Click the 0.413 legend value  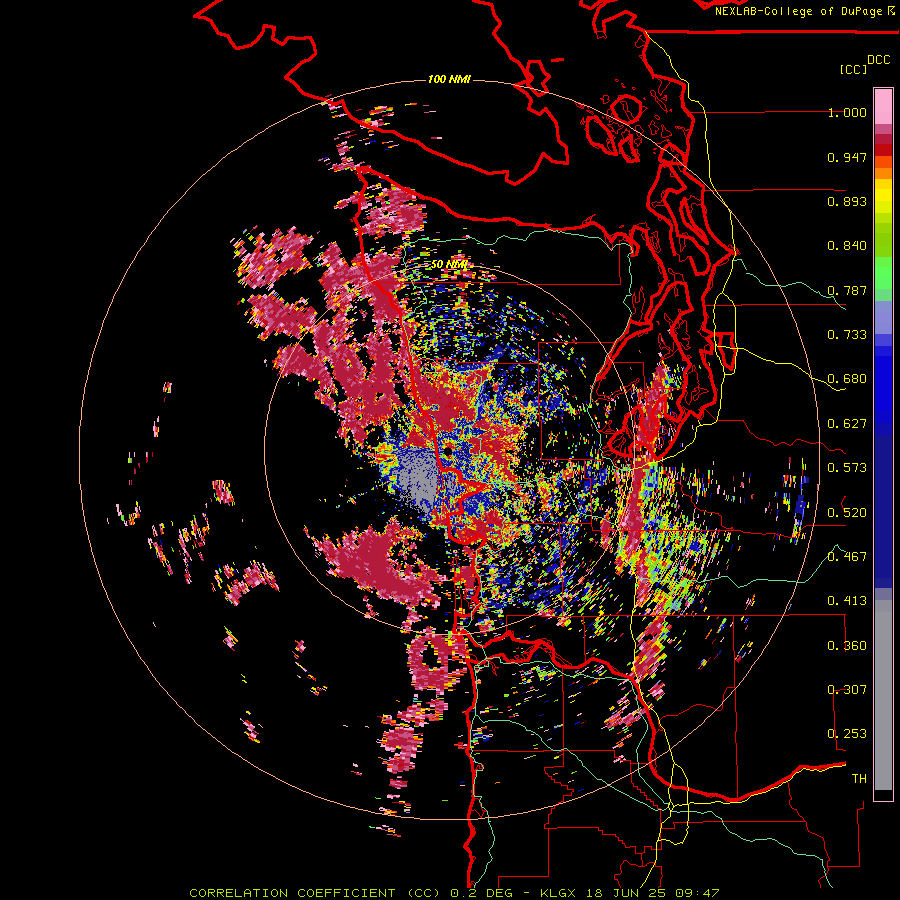click(847, 601)
